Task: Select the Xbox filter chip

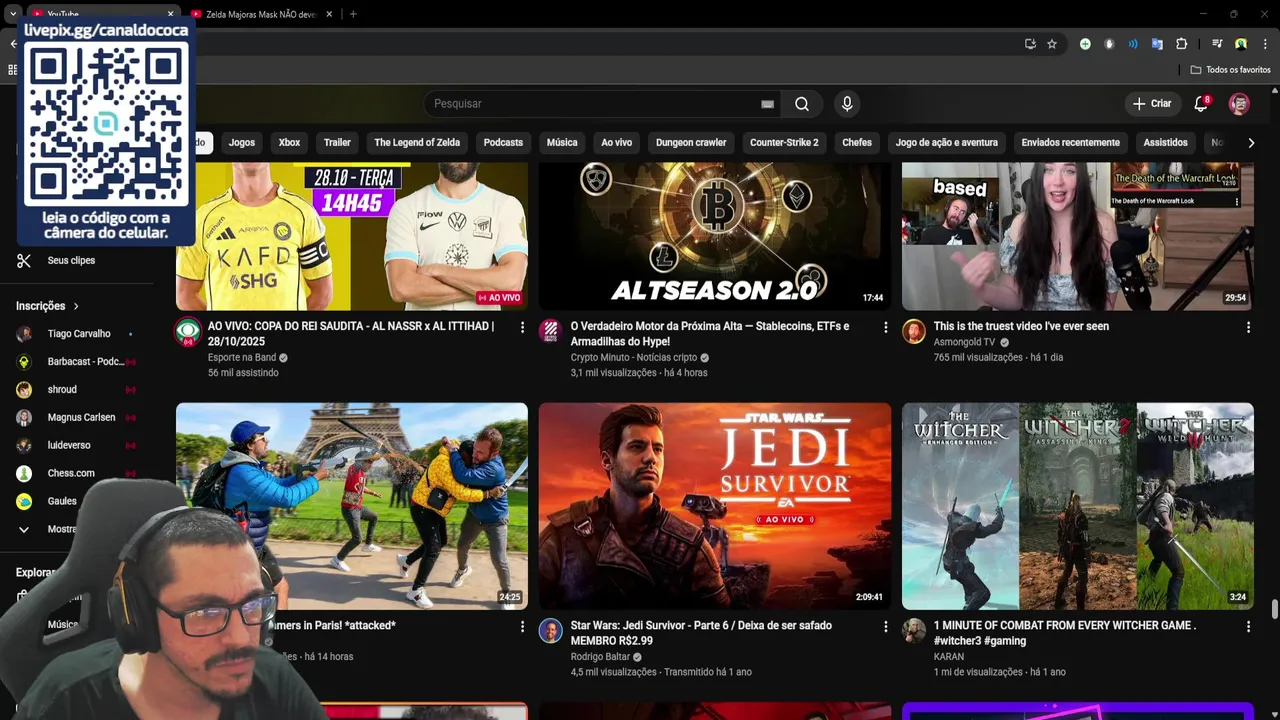Action: coord(289,143)
